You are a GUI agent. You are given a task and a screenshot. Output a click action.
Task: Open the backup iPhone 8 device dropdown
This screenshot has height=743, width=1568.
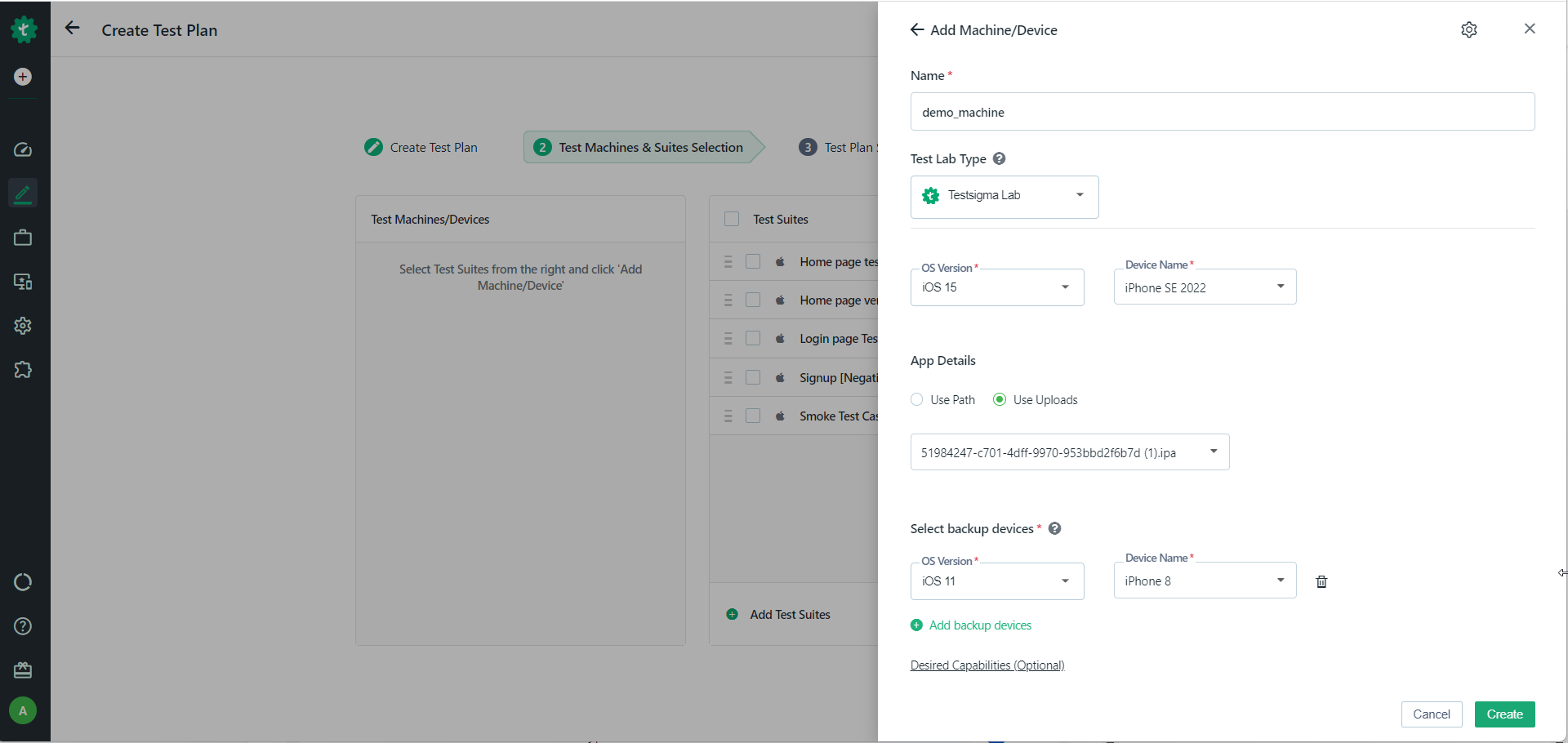(x=1205, y=581)
